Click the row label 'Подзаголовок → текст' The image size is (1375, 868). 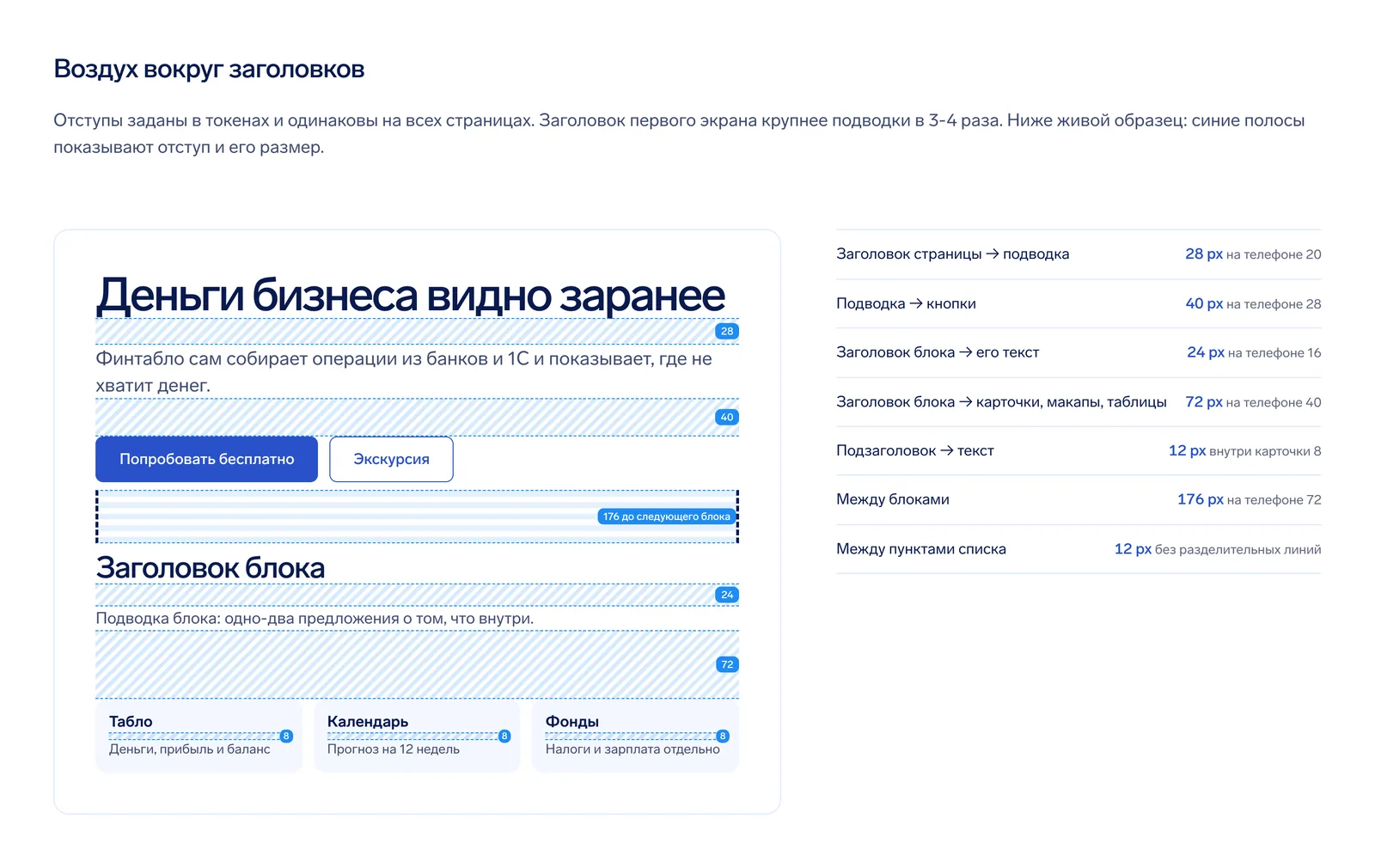click(x=915, y=450)
